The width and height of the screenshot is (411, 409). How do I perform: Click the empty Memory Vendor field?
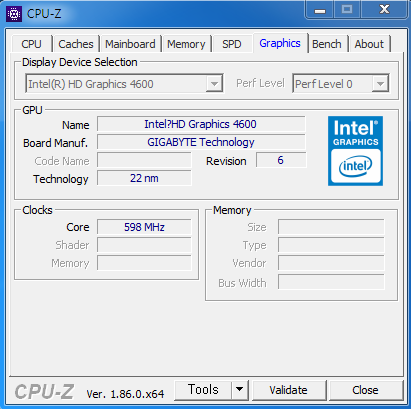point(331,263)
